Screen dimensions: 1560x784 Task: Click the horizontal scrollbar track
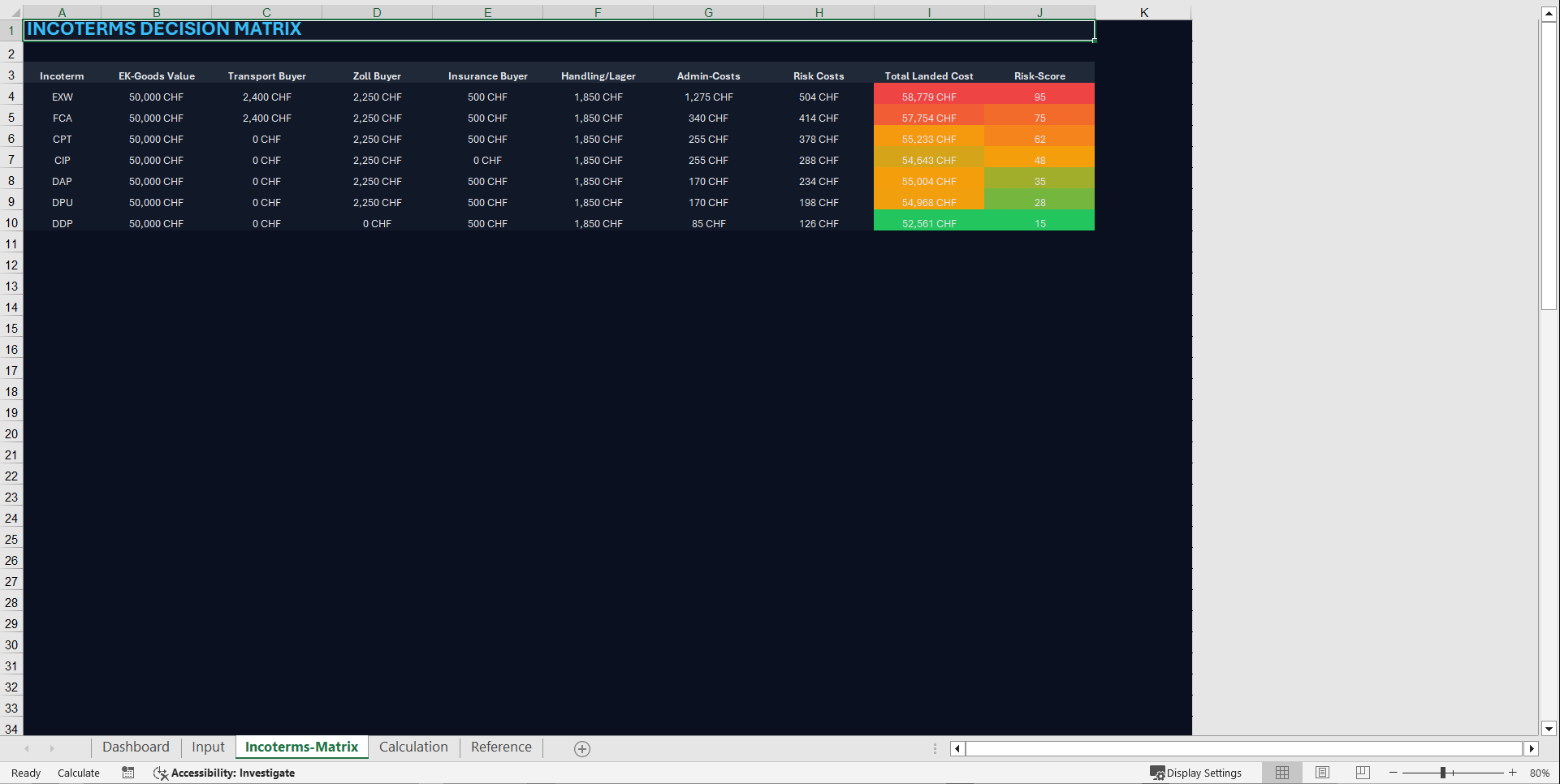click(1244, 748)
